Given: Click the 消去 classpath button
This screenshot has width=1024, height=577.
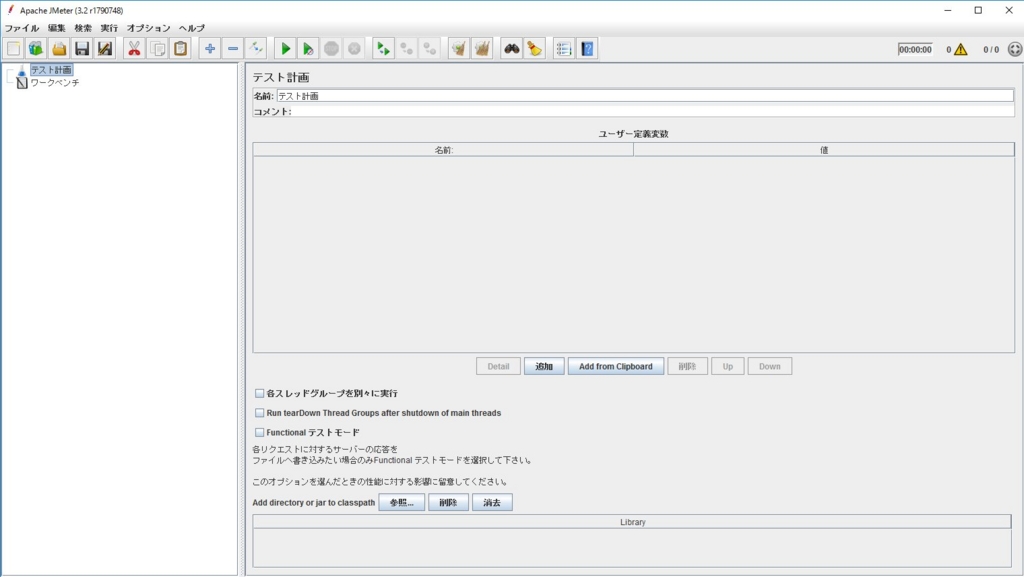Looking at the screenshot, I should [492, 503].
